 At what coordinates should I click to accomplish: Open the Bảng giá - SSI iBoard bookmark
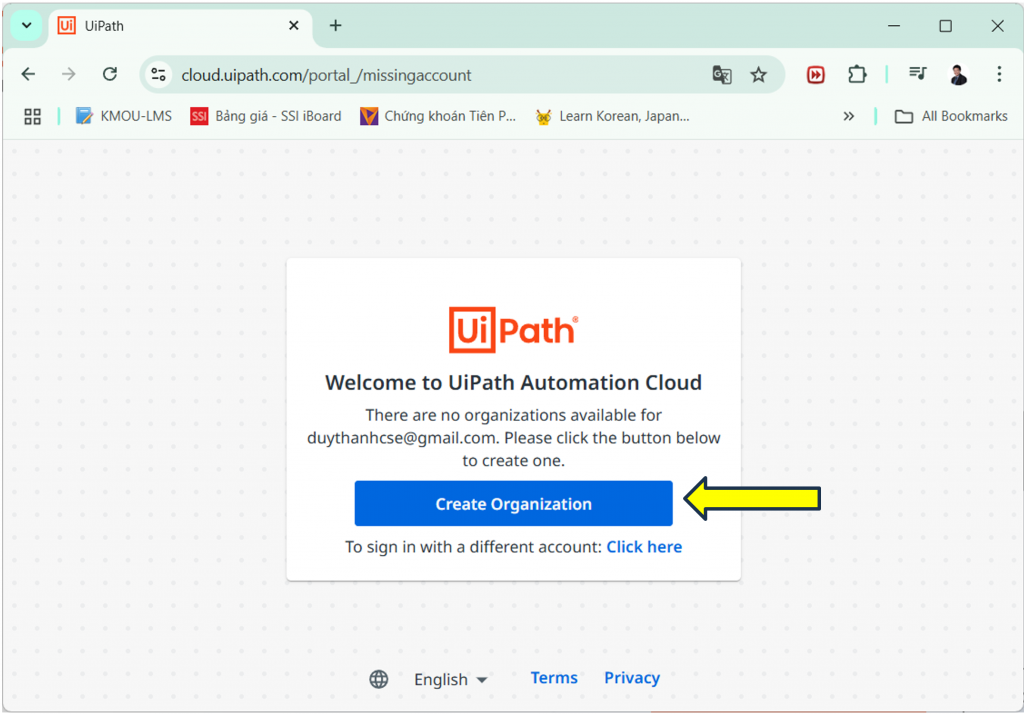pos(266,116)
